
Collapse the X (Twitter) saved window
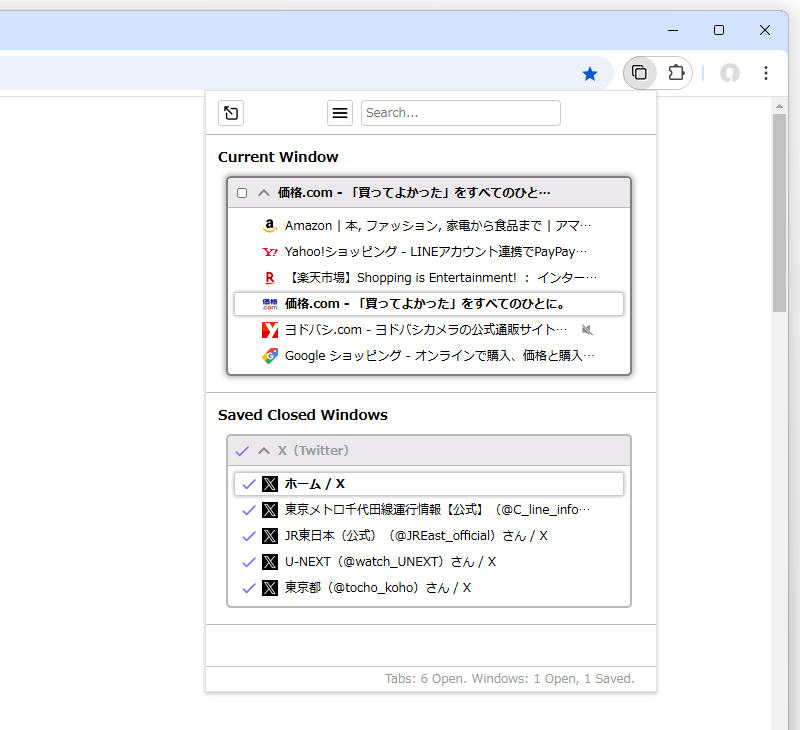264,451
